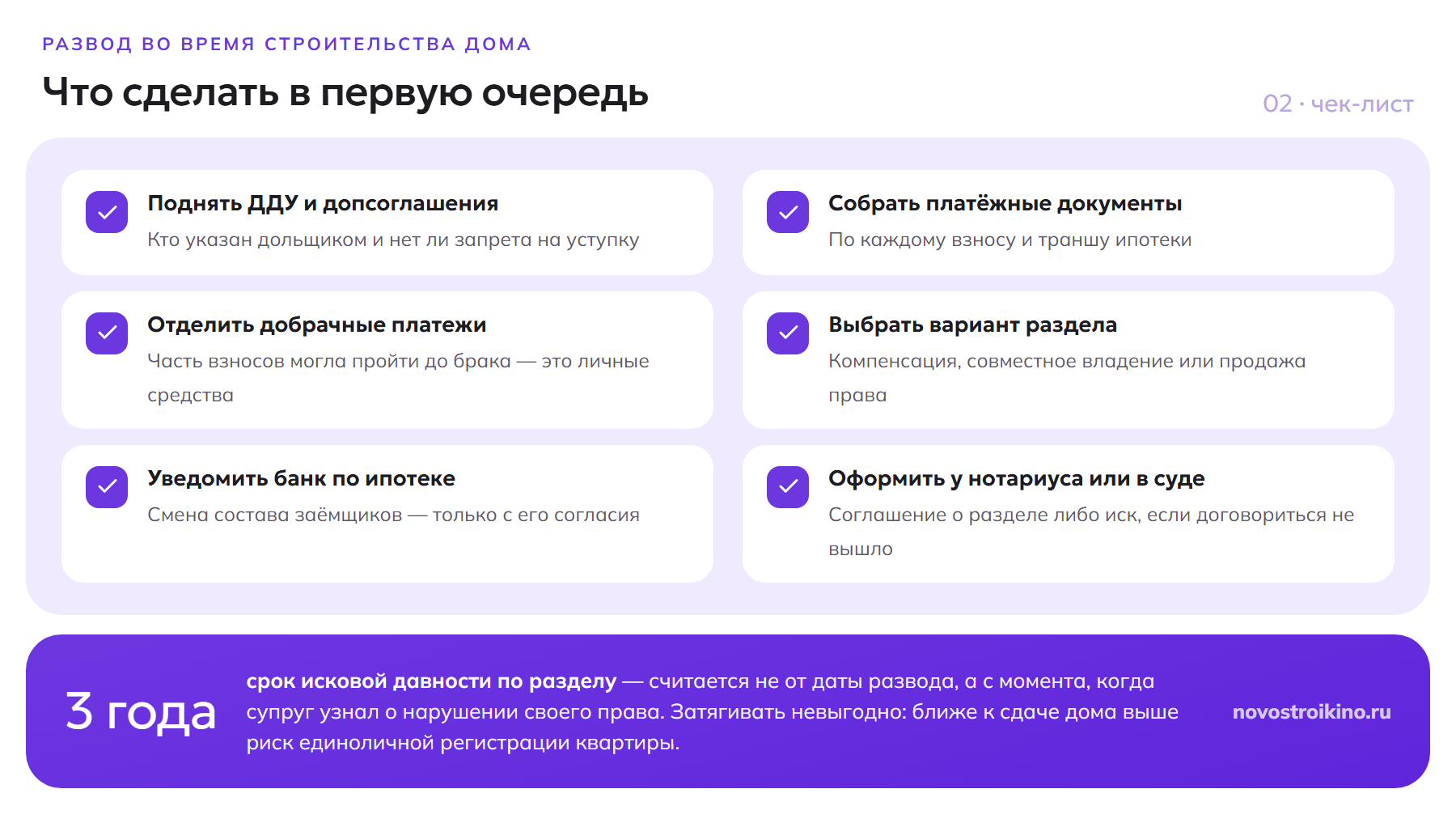Click text Часть взносов могла пройти до брака
Image resolution: width=1456 pixels, height=840 pixels.
point(329,362)
